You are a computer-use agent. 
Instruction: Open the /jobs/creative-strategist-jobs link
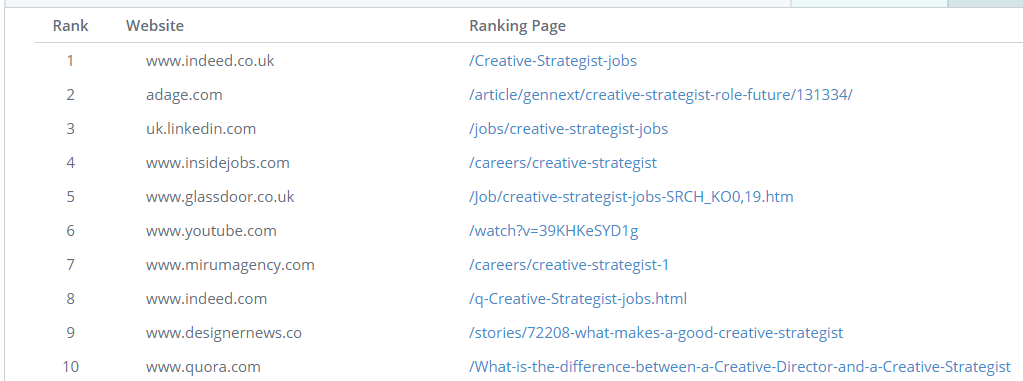(568, 129)
